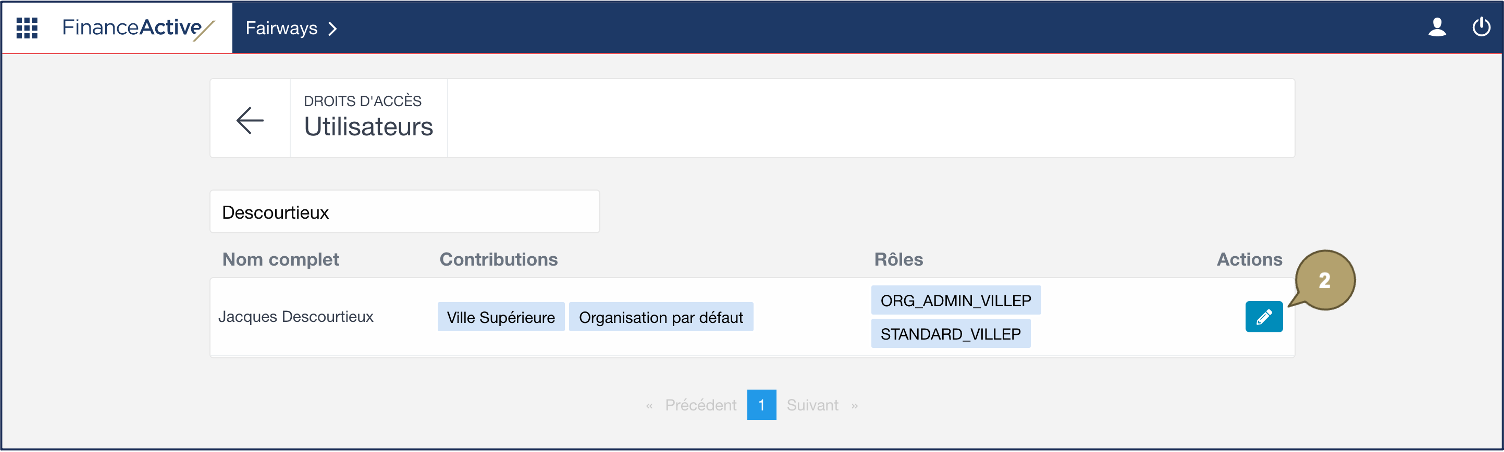Click the Nom complet column header
This screenshot has width=1504, height=452.
point(281,260)
